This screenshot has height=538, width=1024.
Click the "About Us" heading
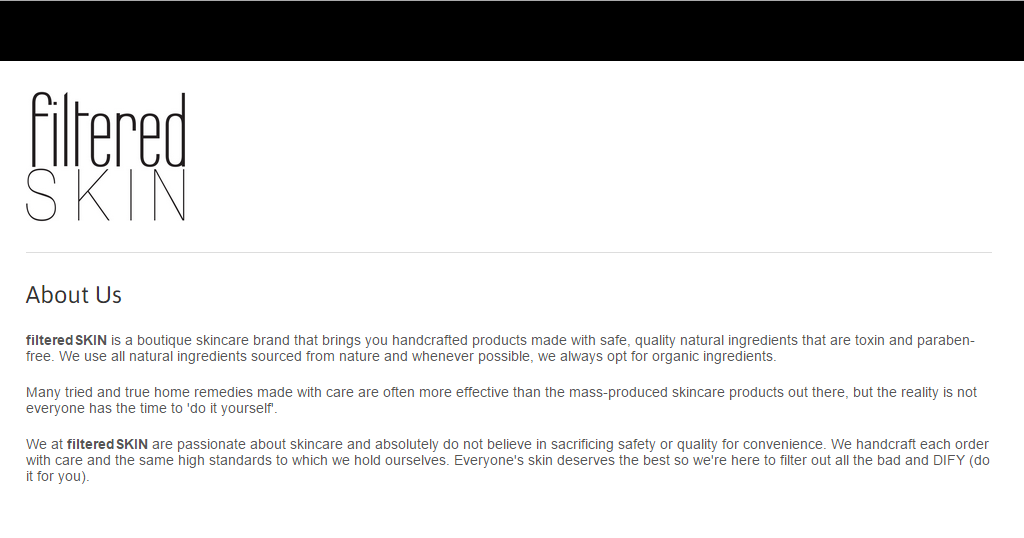[74, 295]
